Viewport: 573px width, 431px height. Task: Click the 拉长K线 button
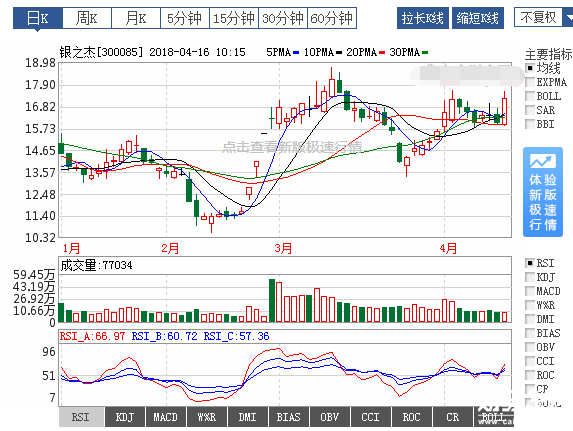tap(422, 18)
